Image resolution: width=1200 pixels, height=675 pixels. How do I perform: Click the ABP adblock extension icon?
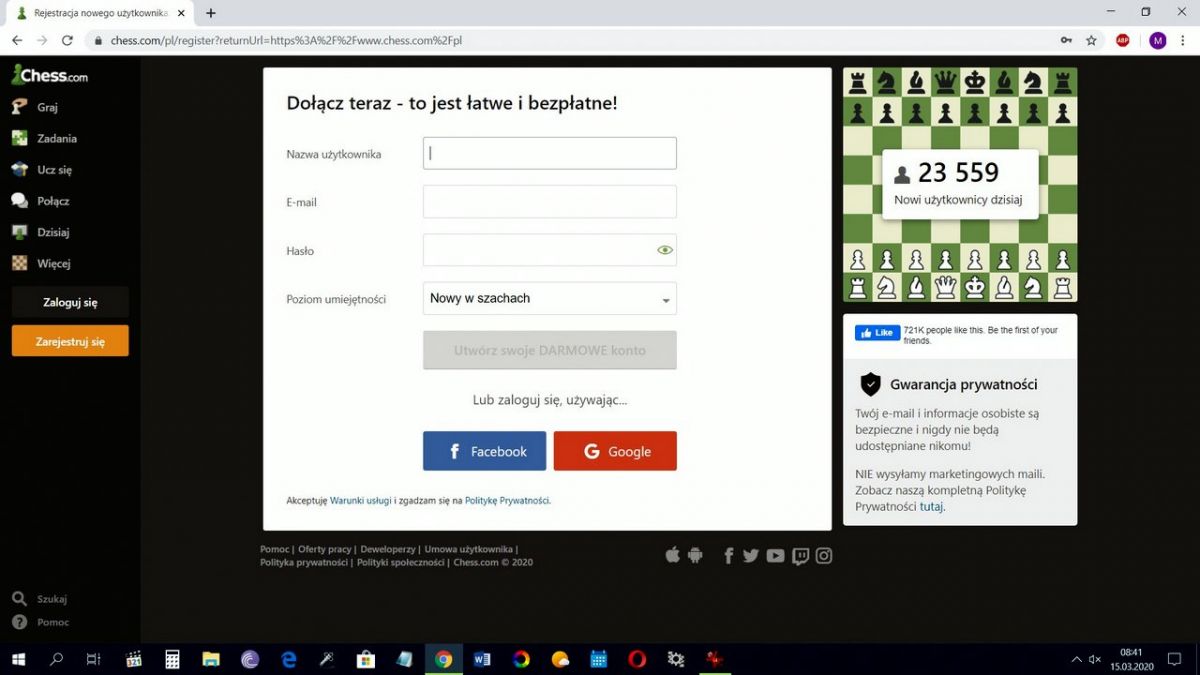click(1123, 40)
